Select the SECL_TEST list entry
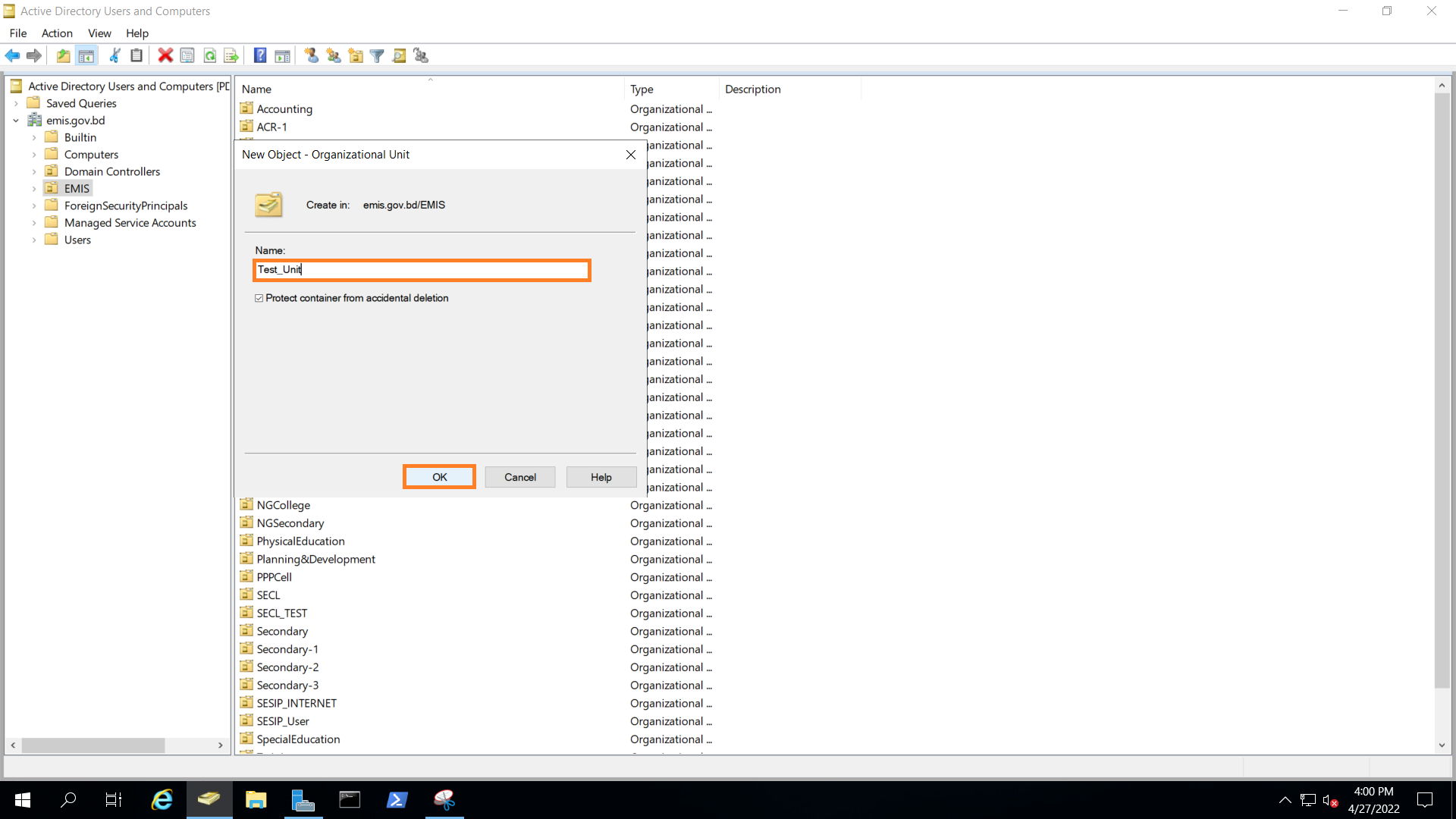Viewport: 1456px width, 819px height. 281,613
